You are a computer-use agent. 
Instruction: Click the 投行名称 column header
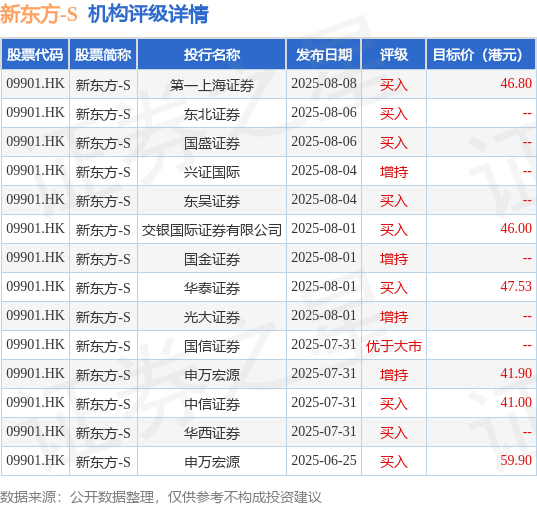pyautogui.click(x=212, y=54)
